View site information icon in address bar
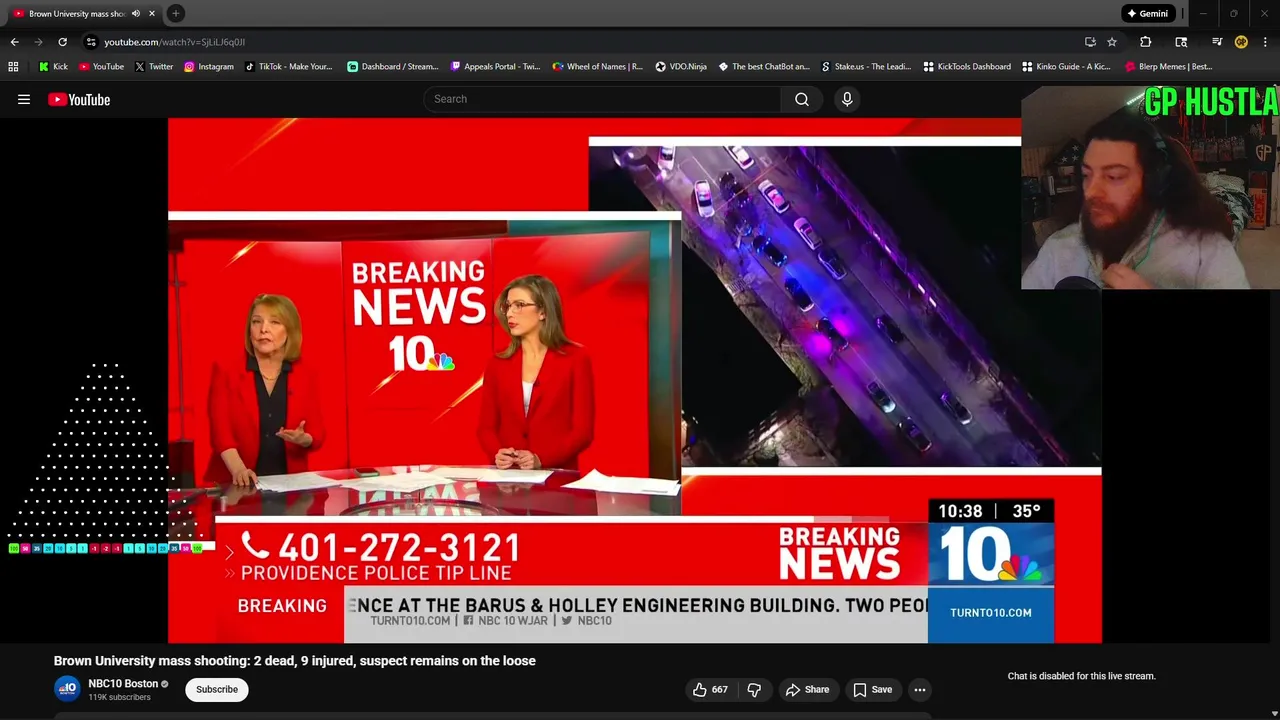This screenshot has height=720, width=1280. [x=91, y=42]
